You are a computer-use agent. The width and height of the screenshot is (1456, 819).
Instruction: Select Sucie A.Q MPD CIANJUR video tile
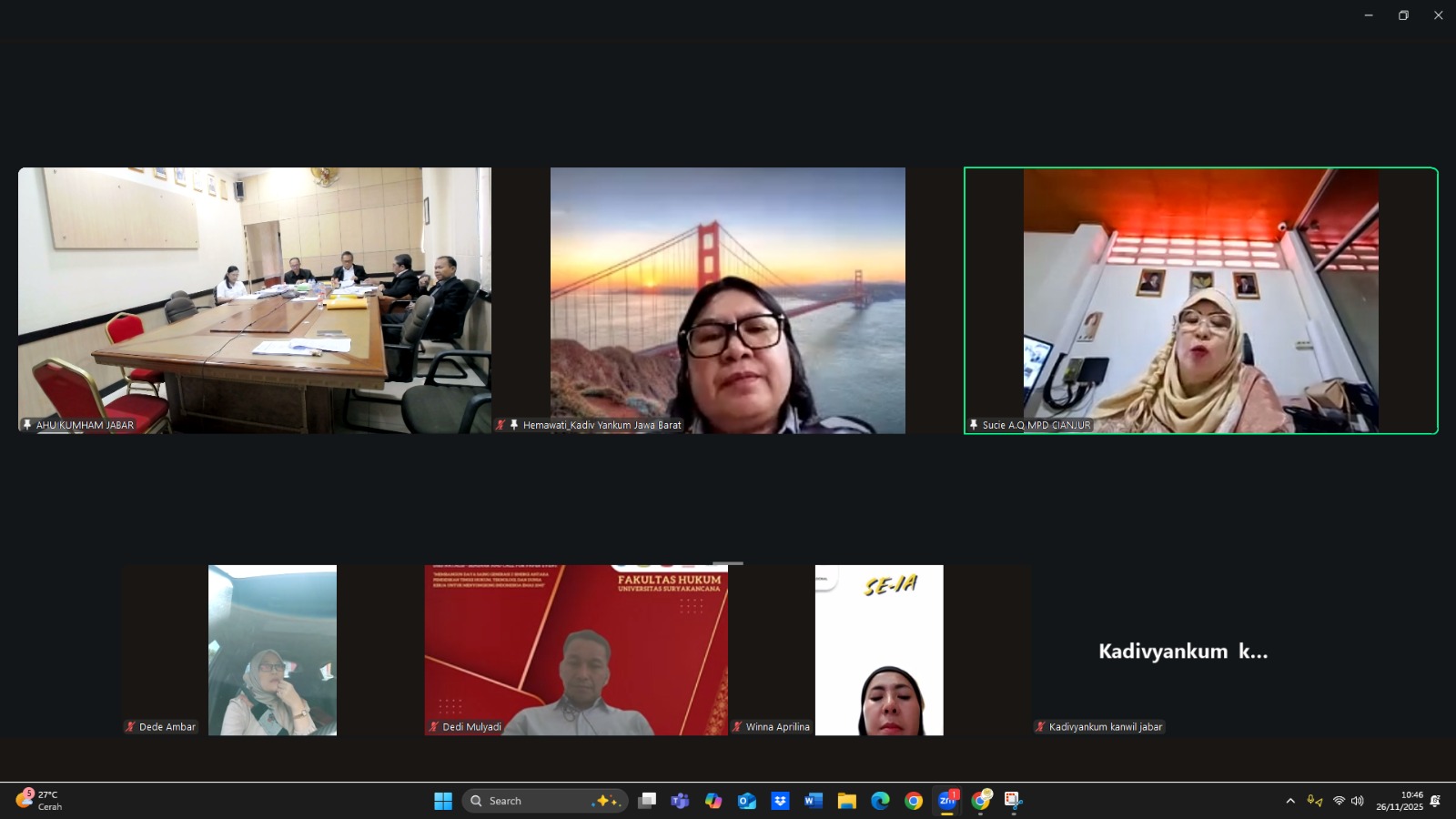pos(1200,300)
